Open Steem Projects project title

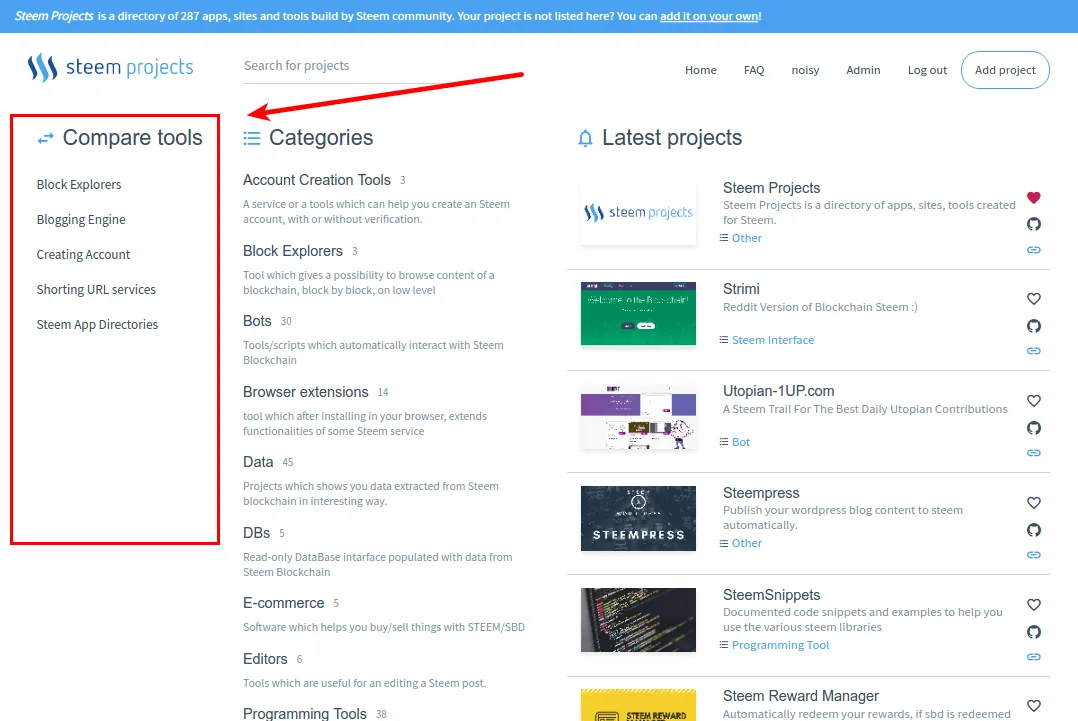[771, 188]
